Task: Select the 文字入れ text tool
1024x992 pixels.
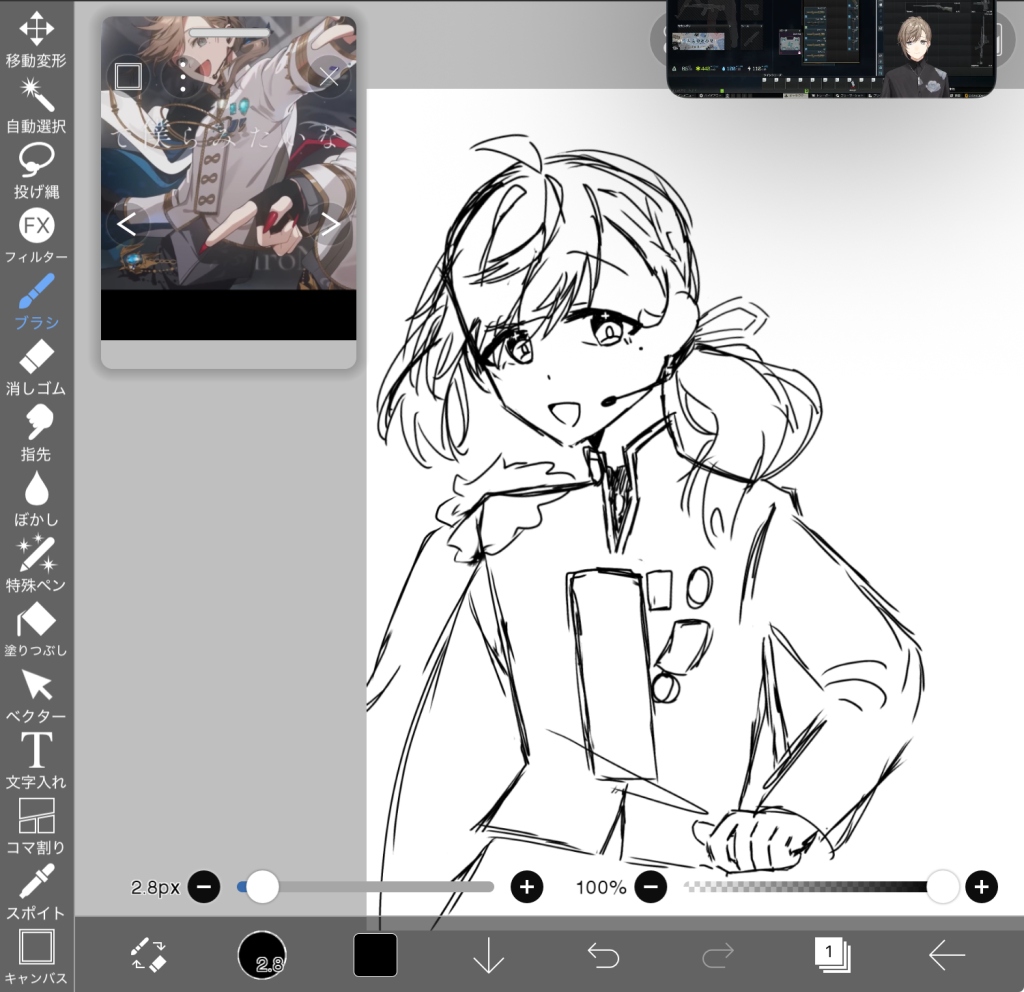Action: pos(36,761)
